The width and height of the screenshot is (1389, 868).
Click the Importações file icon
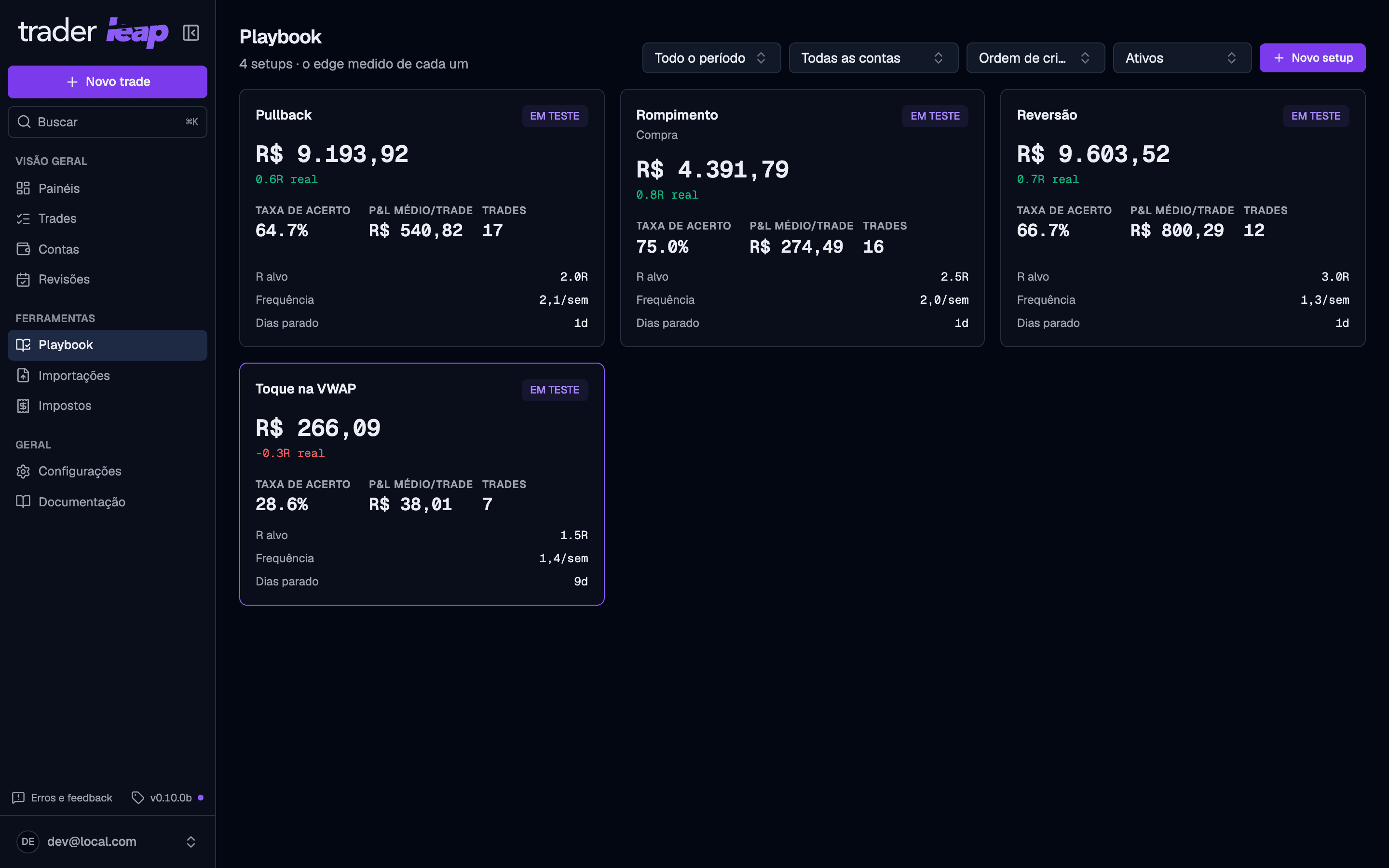23,376
